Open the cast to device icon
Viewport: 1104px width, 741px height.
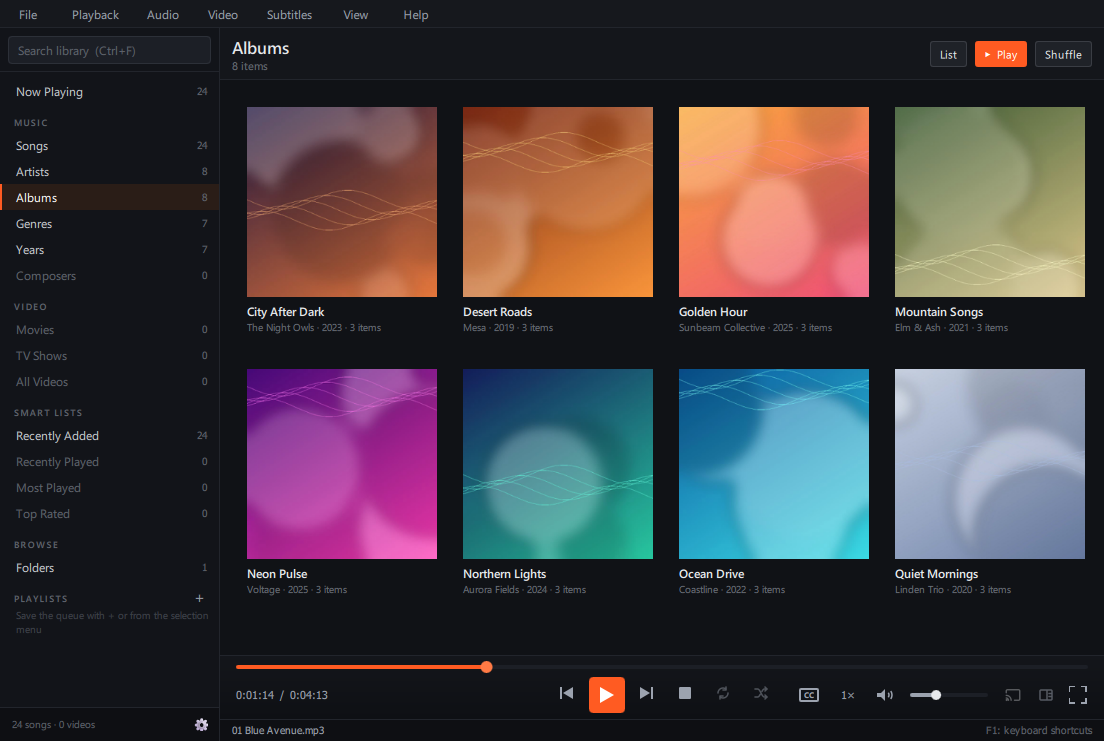click(x=1012, y=695)
